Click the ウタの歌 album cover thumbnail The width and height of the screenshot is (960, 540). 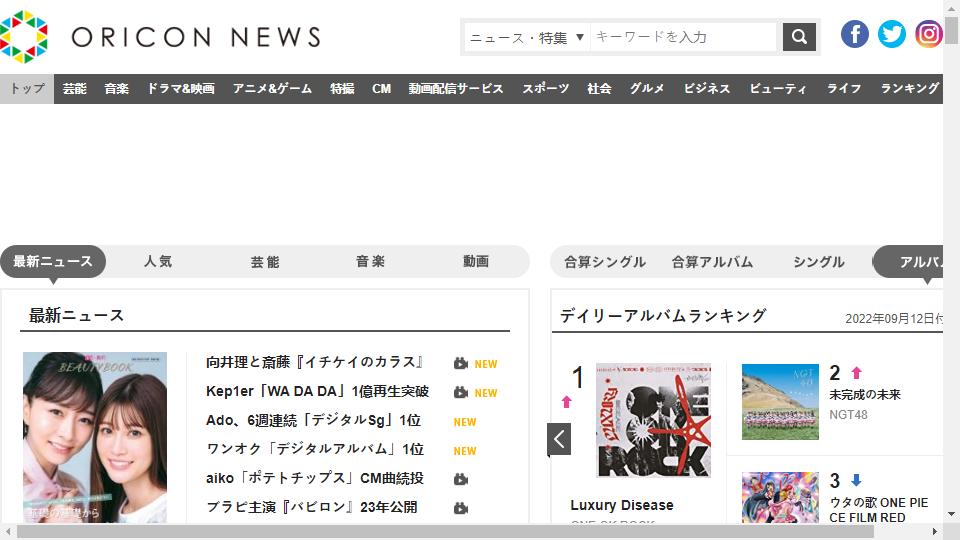point(780,497)
